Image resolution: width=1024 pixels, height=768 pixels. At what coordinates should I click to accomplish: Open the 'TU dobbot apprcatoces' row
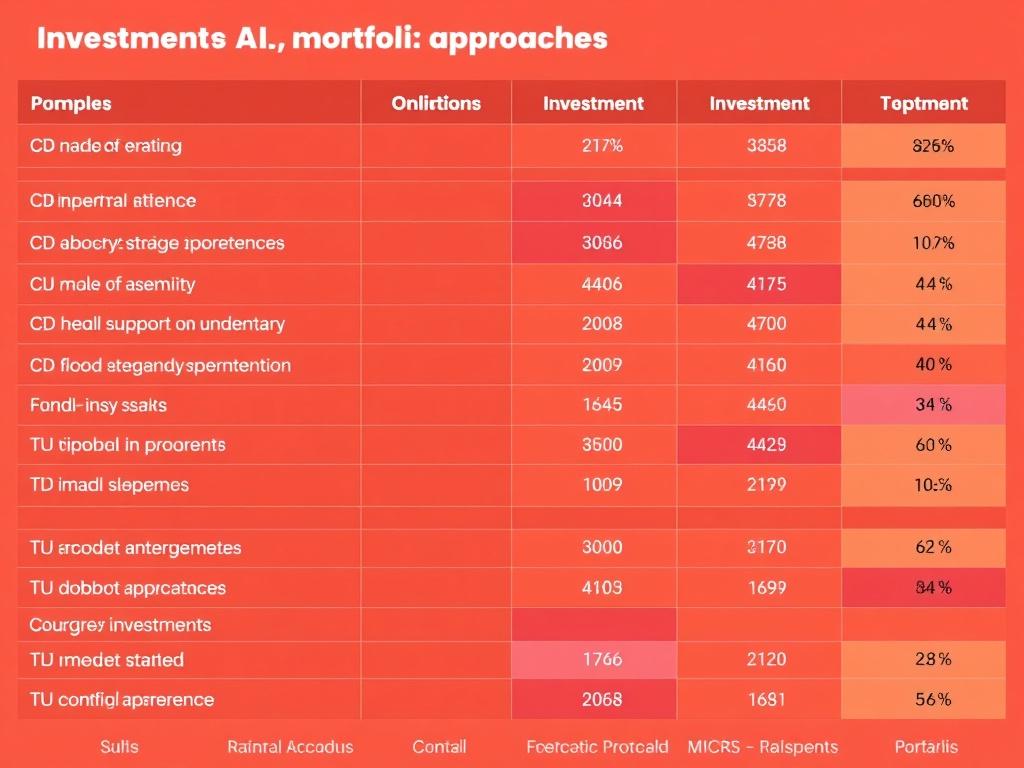point(128,588)
